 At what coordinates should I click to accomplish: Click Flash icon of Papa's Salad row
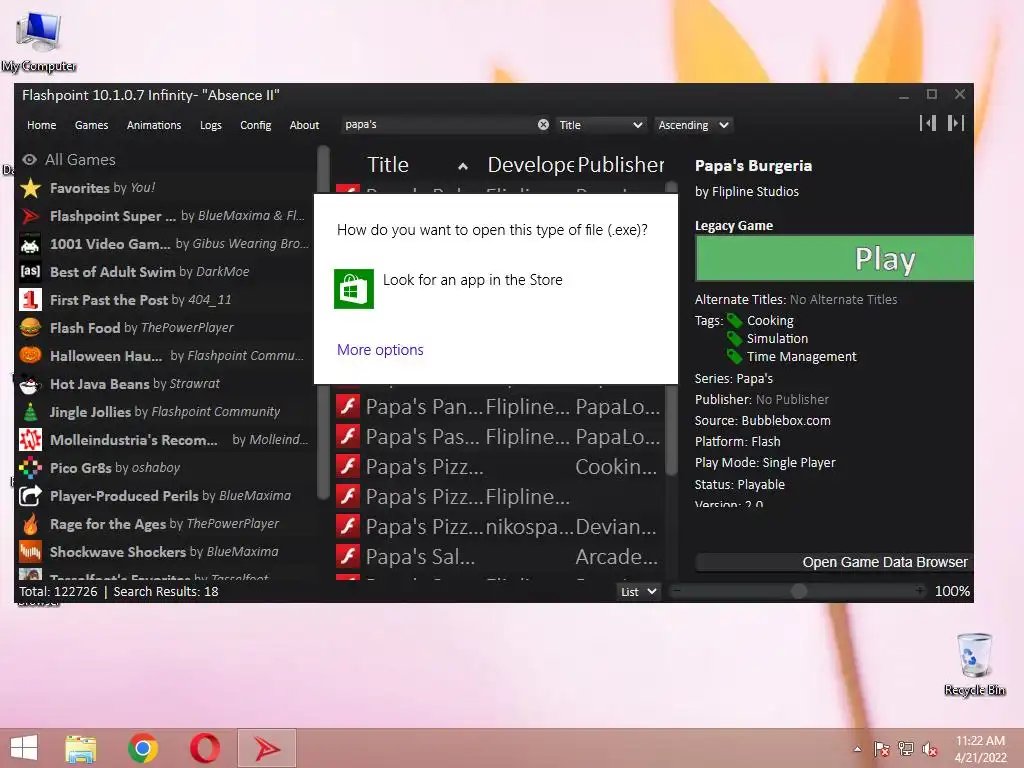[348, 556]
